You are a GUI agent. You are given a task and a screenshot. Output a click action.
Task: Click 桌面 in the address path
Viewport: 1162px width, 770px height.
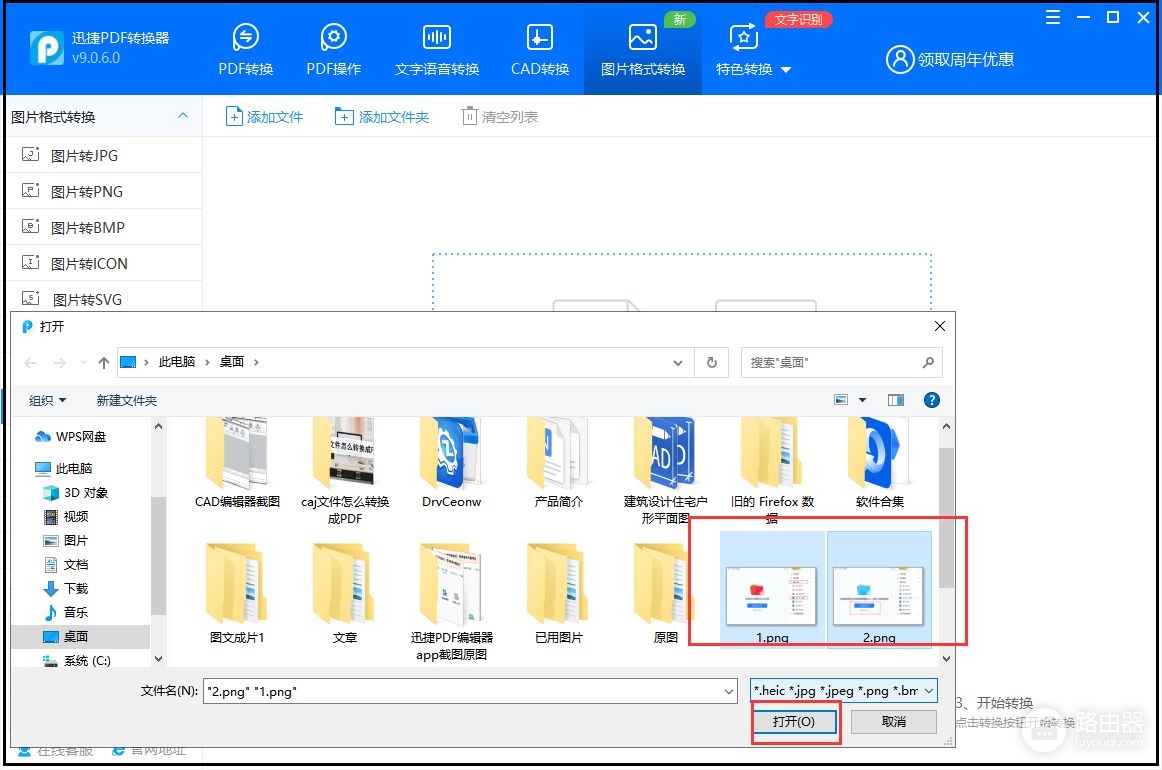(231, 362)
